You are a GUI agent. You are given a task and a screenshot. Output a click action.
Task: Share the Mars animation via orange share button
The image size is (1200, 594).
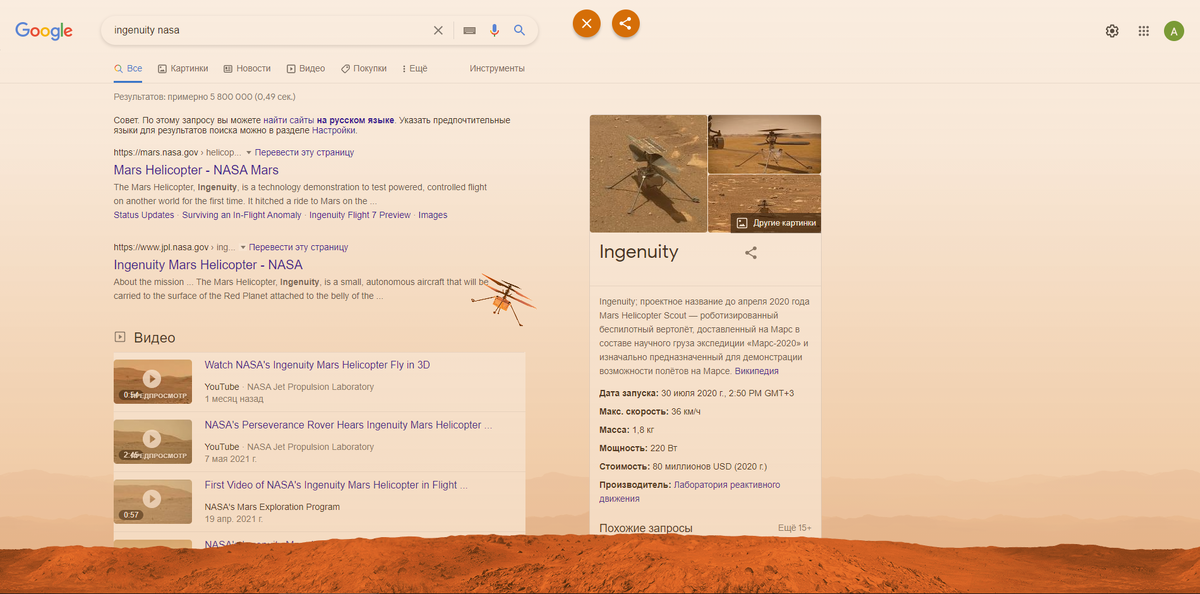[x=625, y=23]
